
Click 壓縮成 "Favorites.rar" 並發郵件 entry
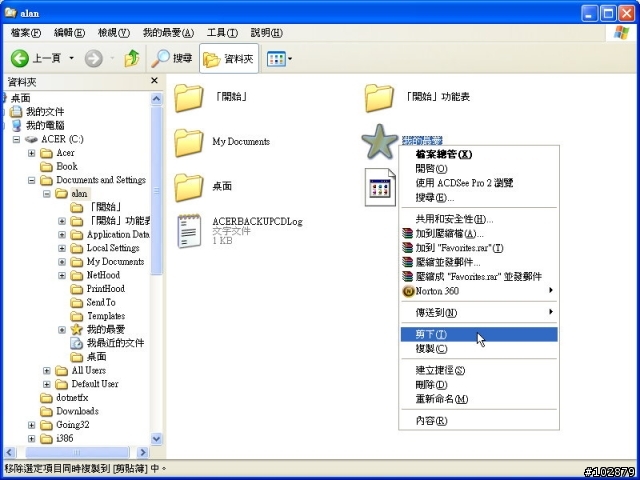click(x=479, y=276)
